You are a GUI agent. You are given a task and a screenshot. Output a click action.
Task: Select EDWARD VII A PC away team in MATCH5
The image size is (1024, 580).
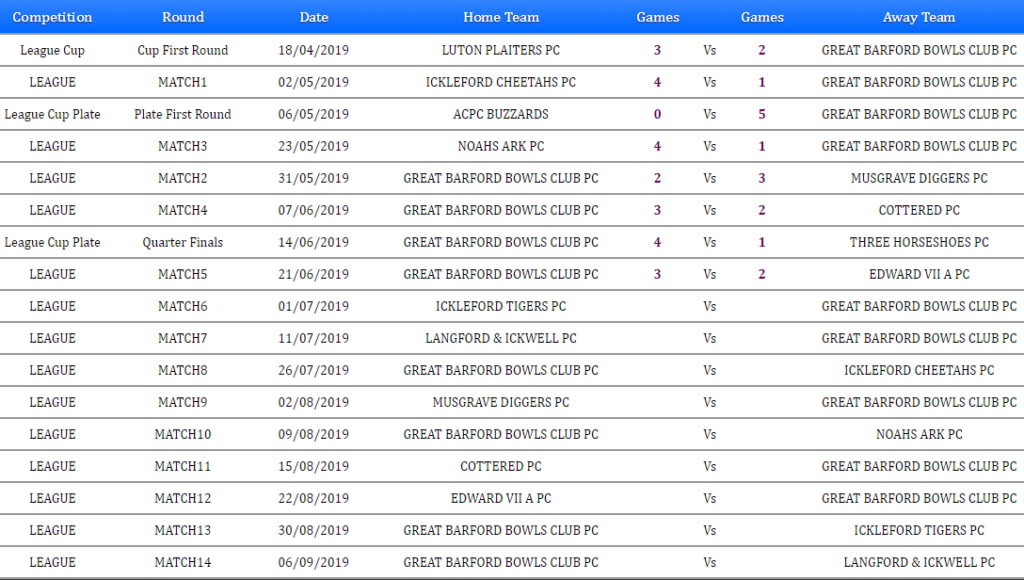point(919,274)
